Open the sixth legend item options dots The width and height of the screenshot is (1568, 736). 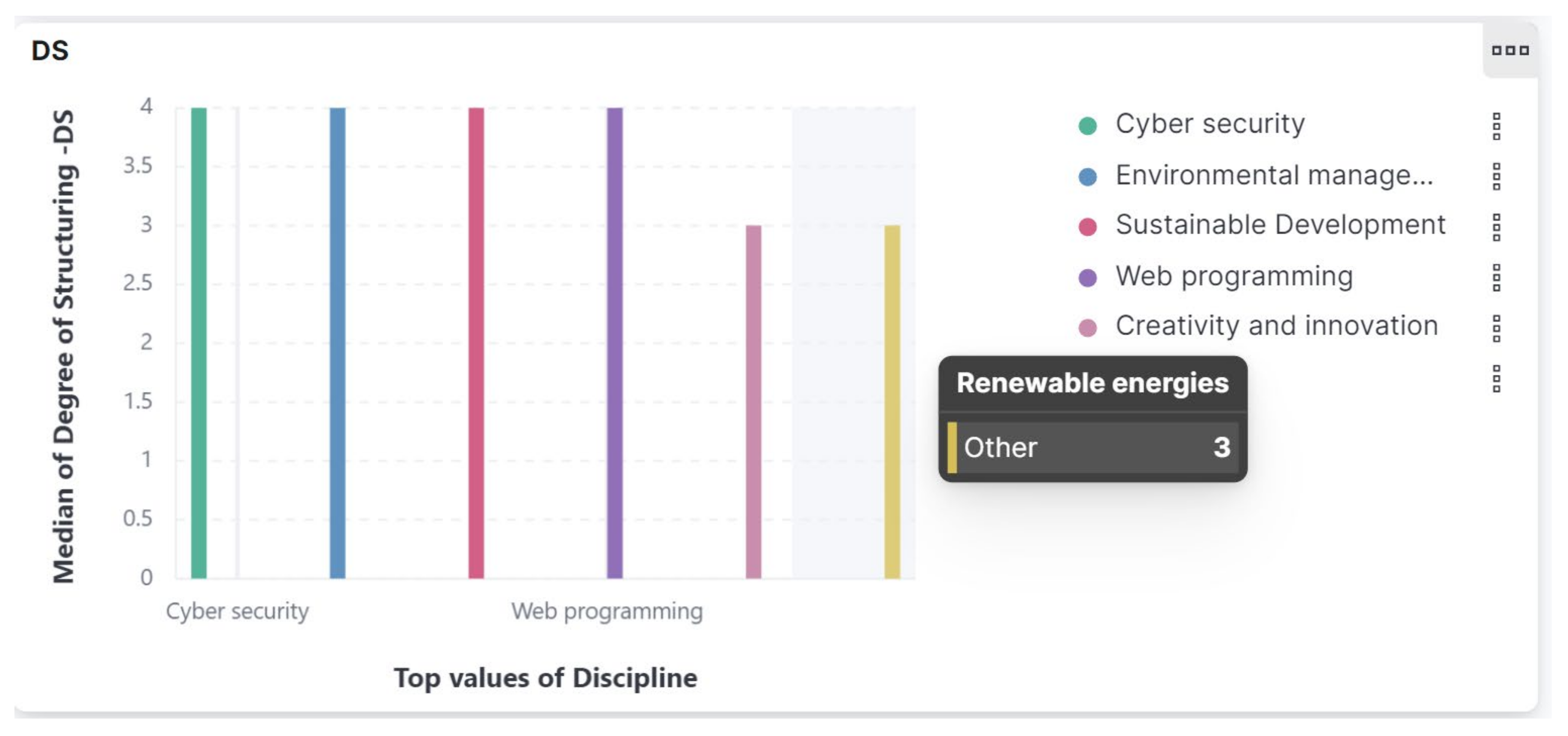[1496, 378]
